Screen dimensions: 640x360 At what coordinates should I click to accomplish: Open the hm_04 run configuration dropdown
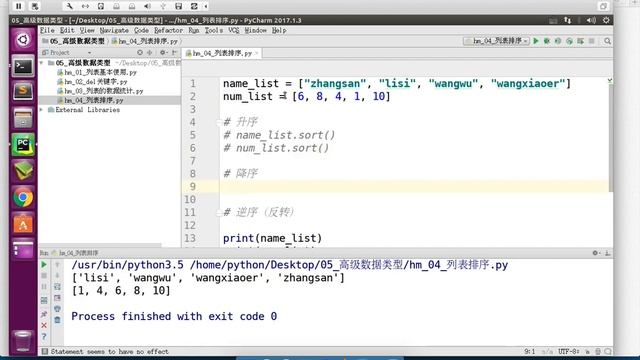tap(496, 41)
